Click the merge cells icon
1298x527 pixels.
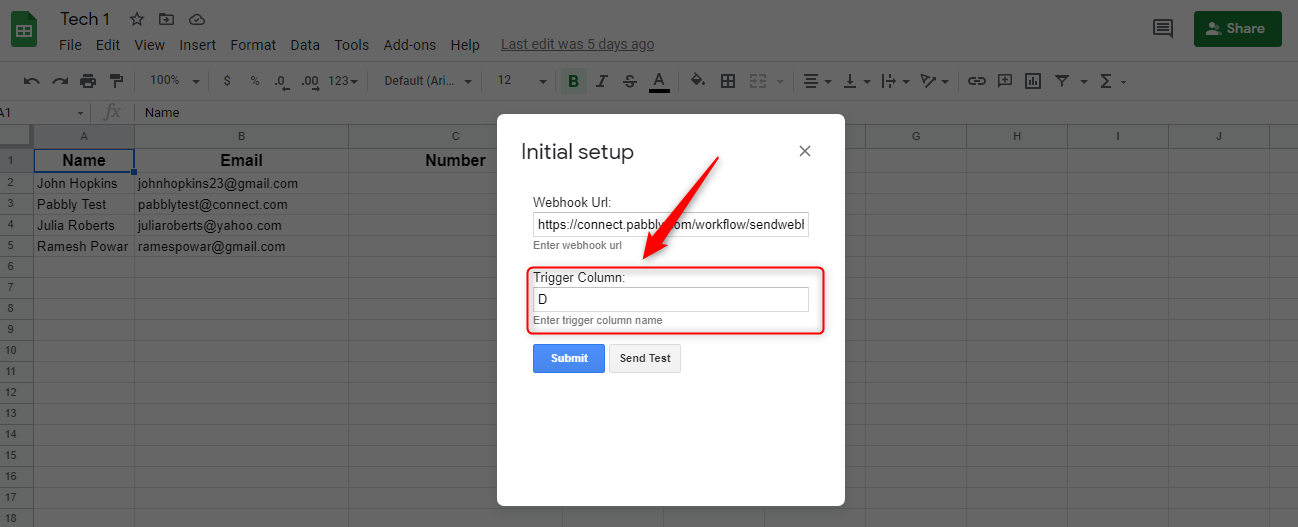pos(758,81)
